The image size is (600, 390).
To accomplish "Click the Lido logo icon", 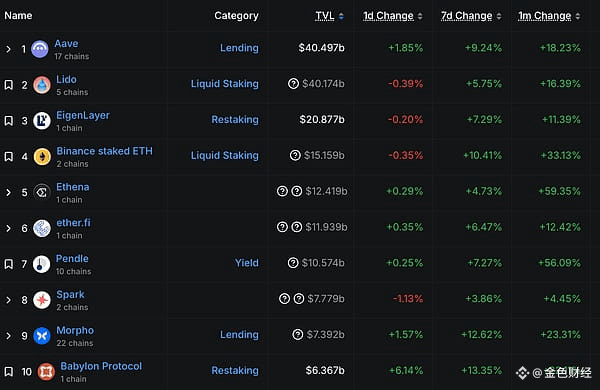I will click(42, 85).
